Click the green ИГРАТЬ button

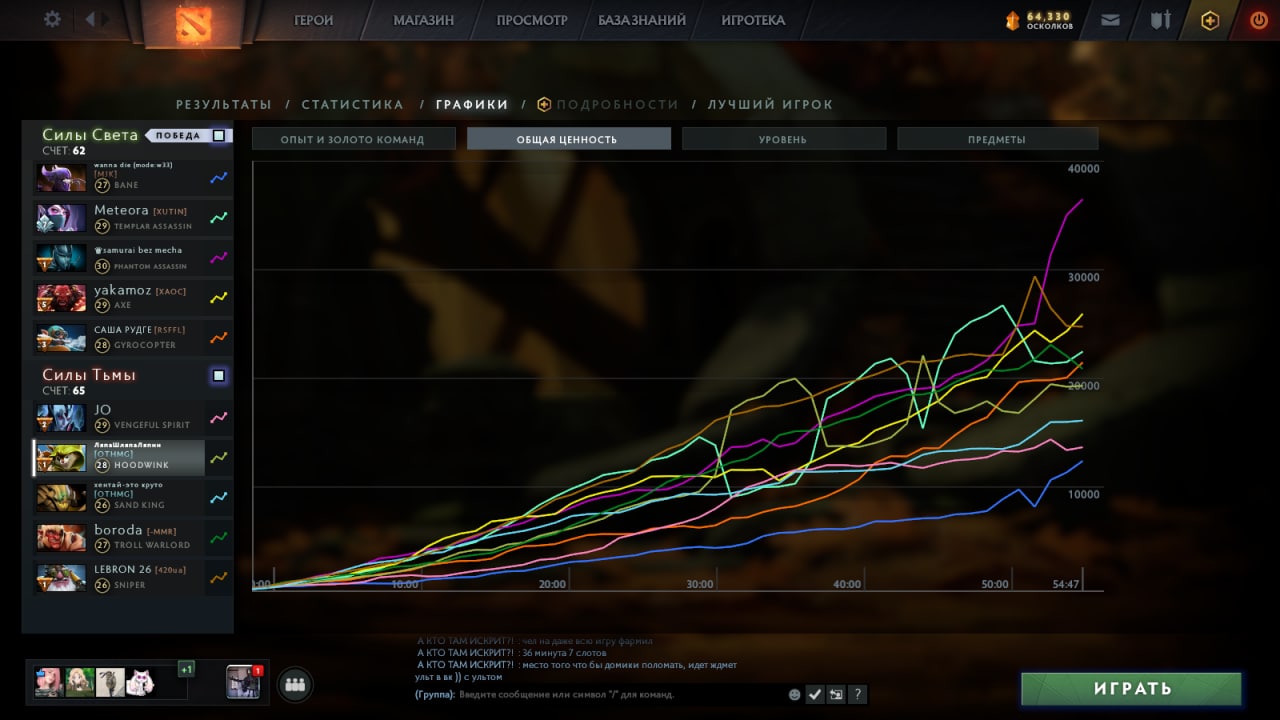[1131, 689]
